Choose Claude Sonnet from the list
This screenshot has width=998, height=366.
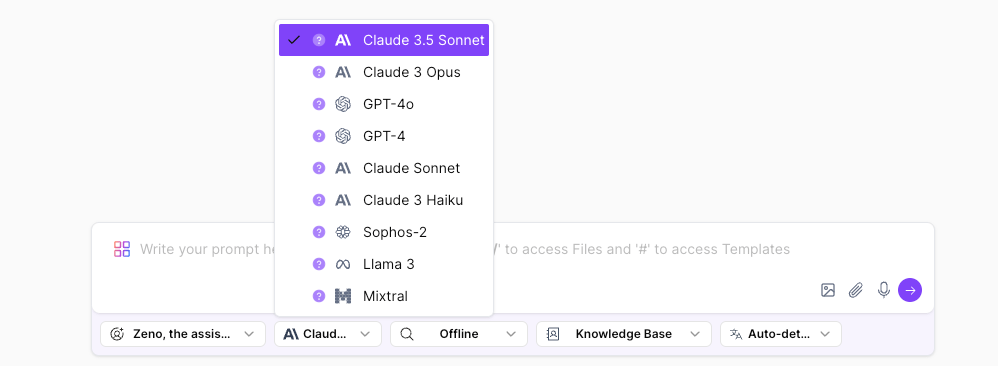coord(384,168)
